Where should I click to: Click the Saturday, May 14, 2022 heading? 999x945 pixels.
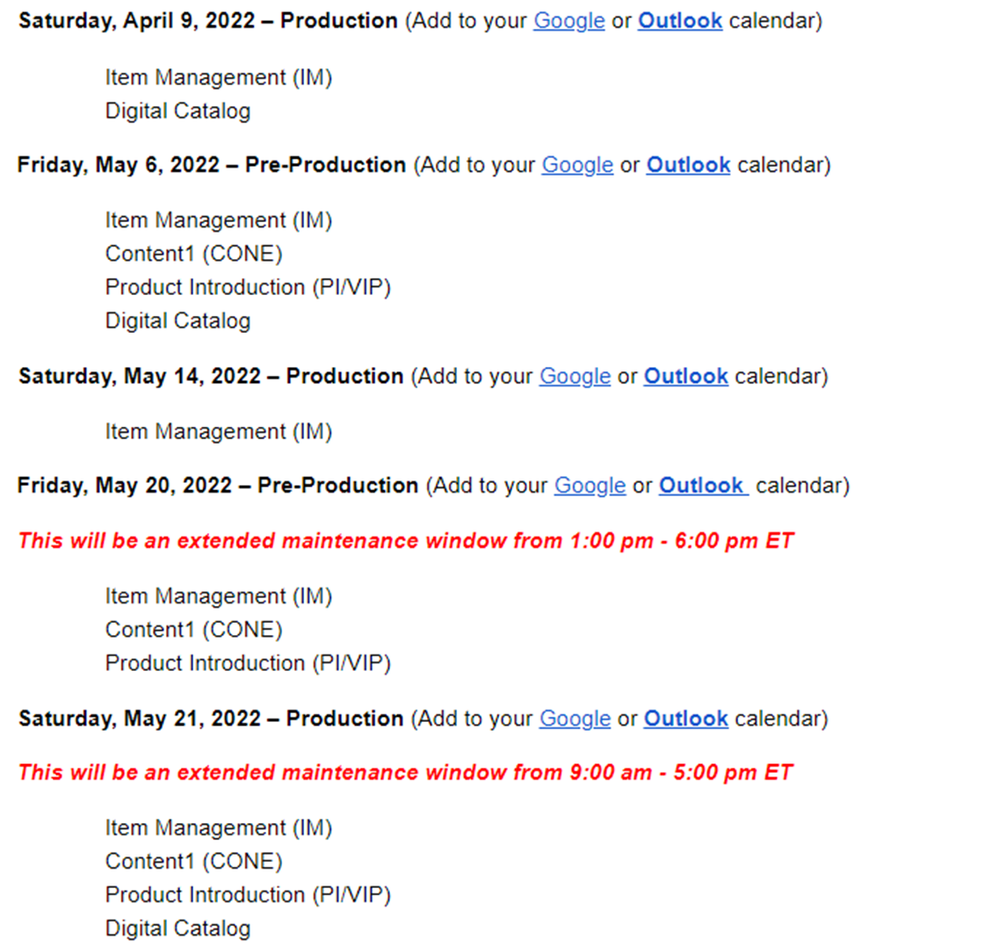coord(210,377)
